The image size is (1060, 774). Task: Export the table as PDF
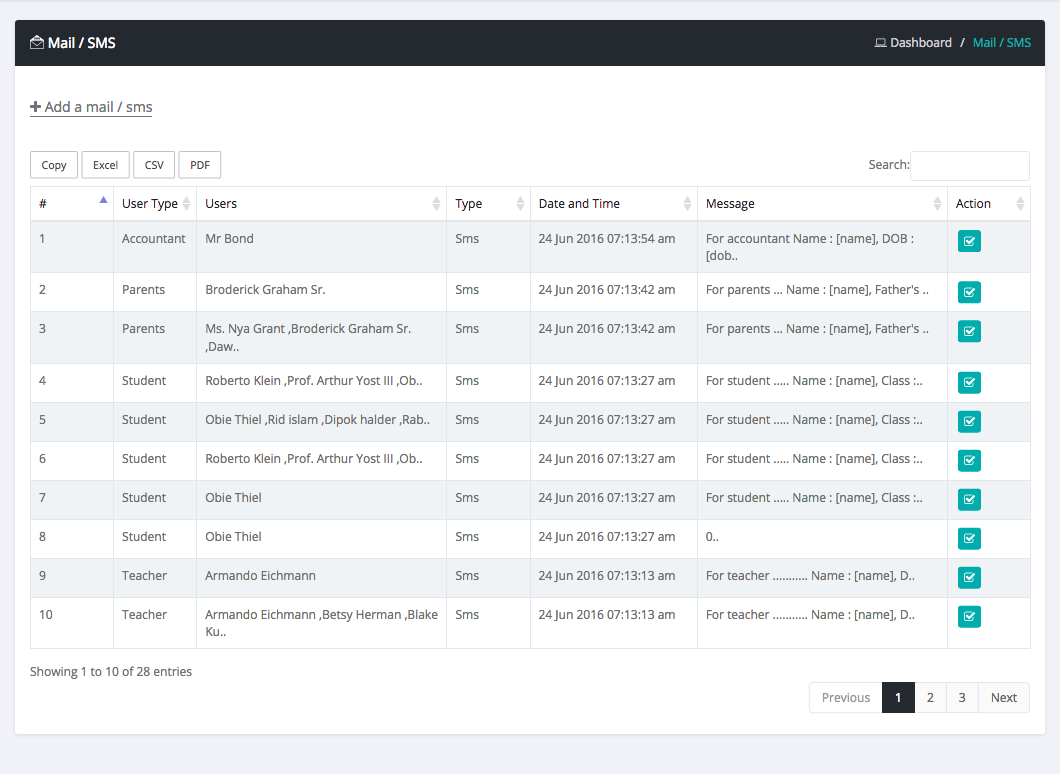(200, 165)
